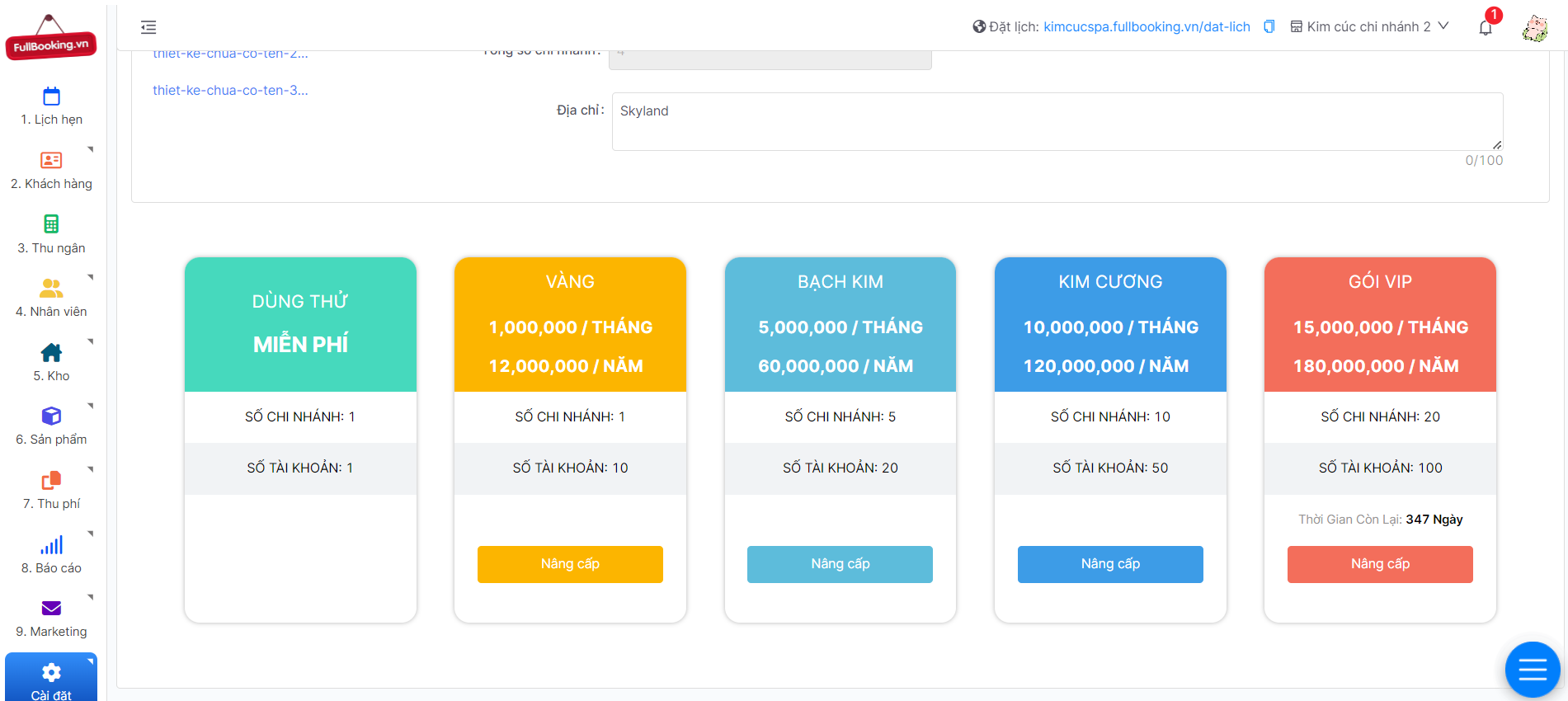This screenshot has height=701, width=1568.
Task: Copy the booking link with copy icon
Action: [1269, 26]
